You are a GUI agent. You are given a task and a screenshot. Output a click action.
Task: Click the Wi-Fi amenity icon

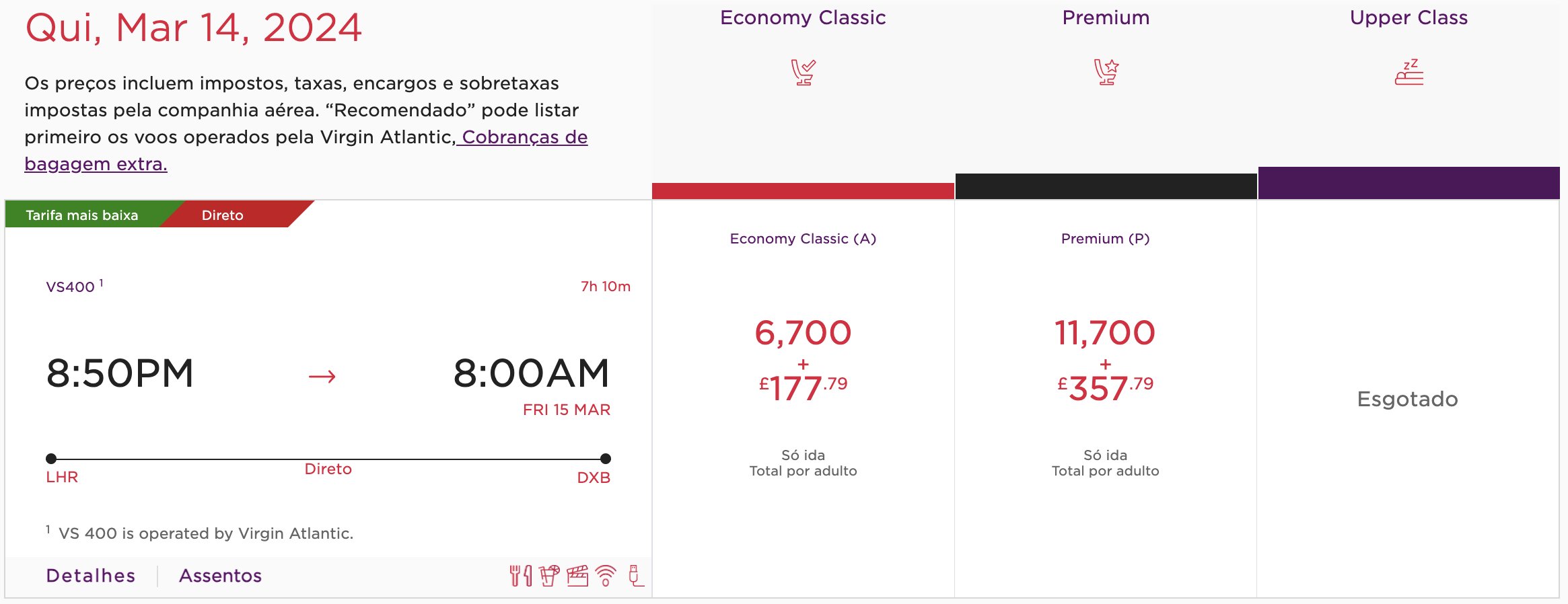tap(606, 576)
